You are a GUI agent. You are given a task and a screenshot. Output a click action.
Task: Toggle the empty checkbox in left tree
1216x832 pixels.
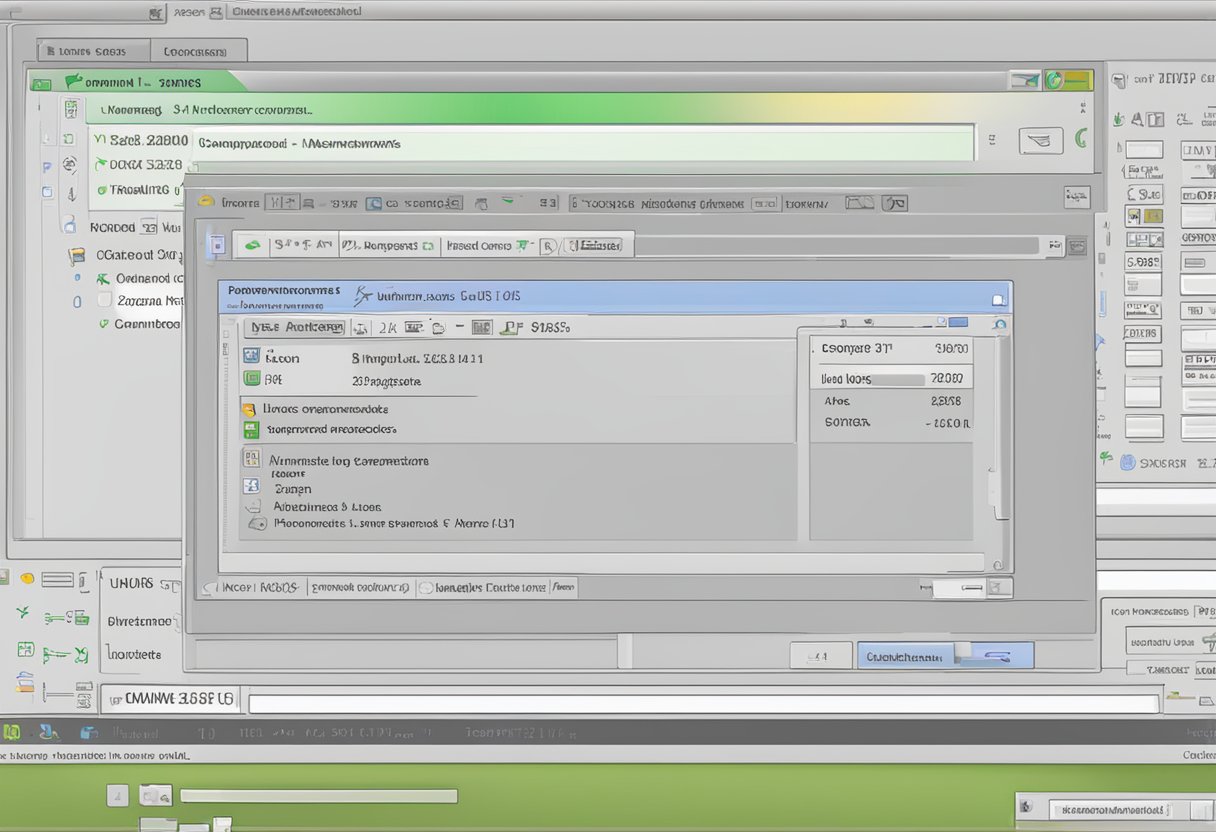pyautogui.click(x=104, y=300)
